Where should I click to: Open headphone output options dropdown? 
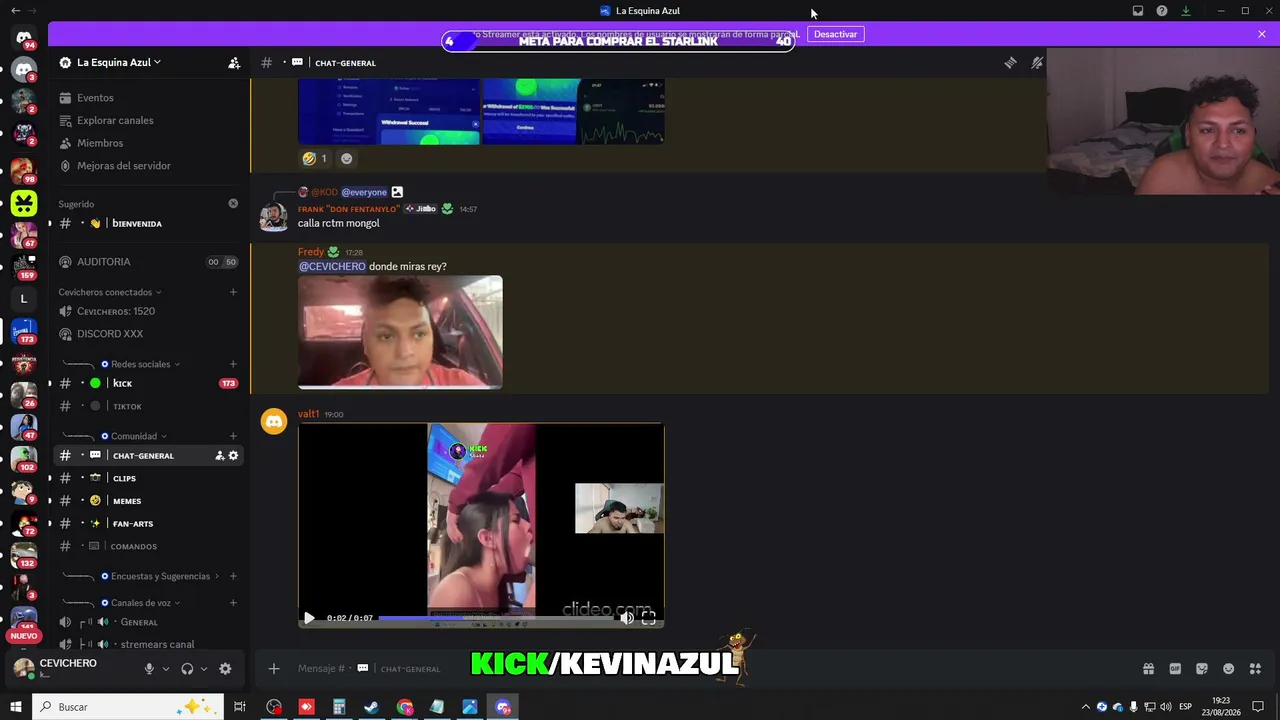point(204,669)
